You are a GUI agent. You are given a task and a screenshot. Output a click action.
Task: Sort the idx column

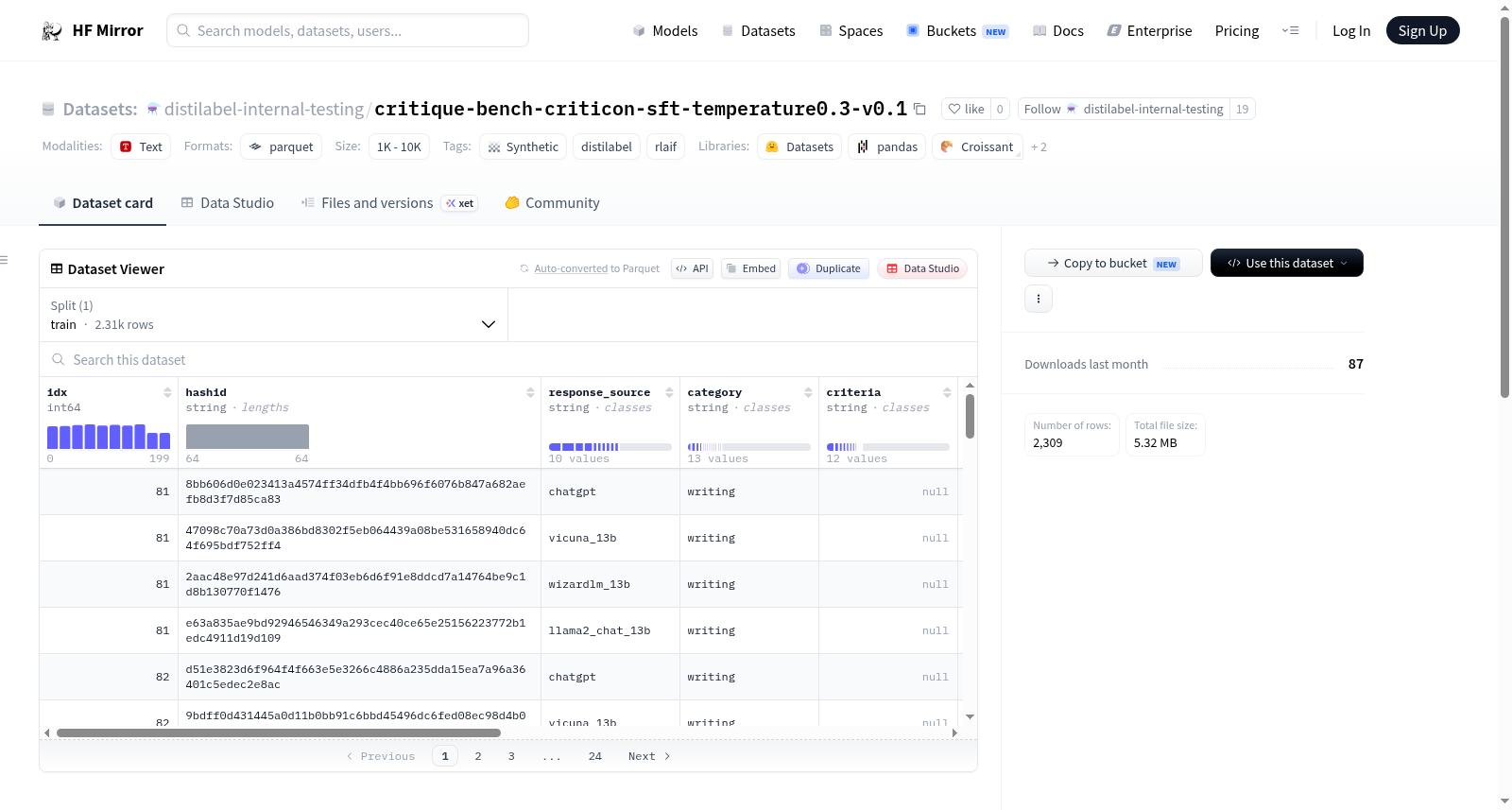167,392
